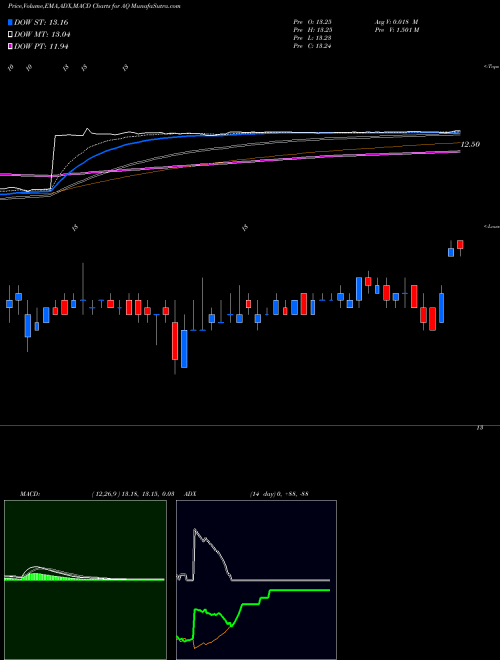
Task: Click the 13 price level label
Action: coord(480,428)
